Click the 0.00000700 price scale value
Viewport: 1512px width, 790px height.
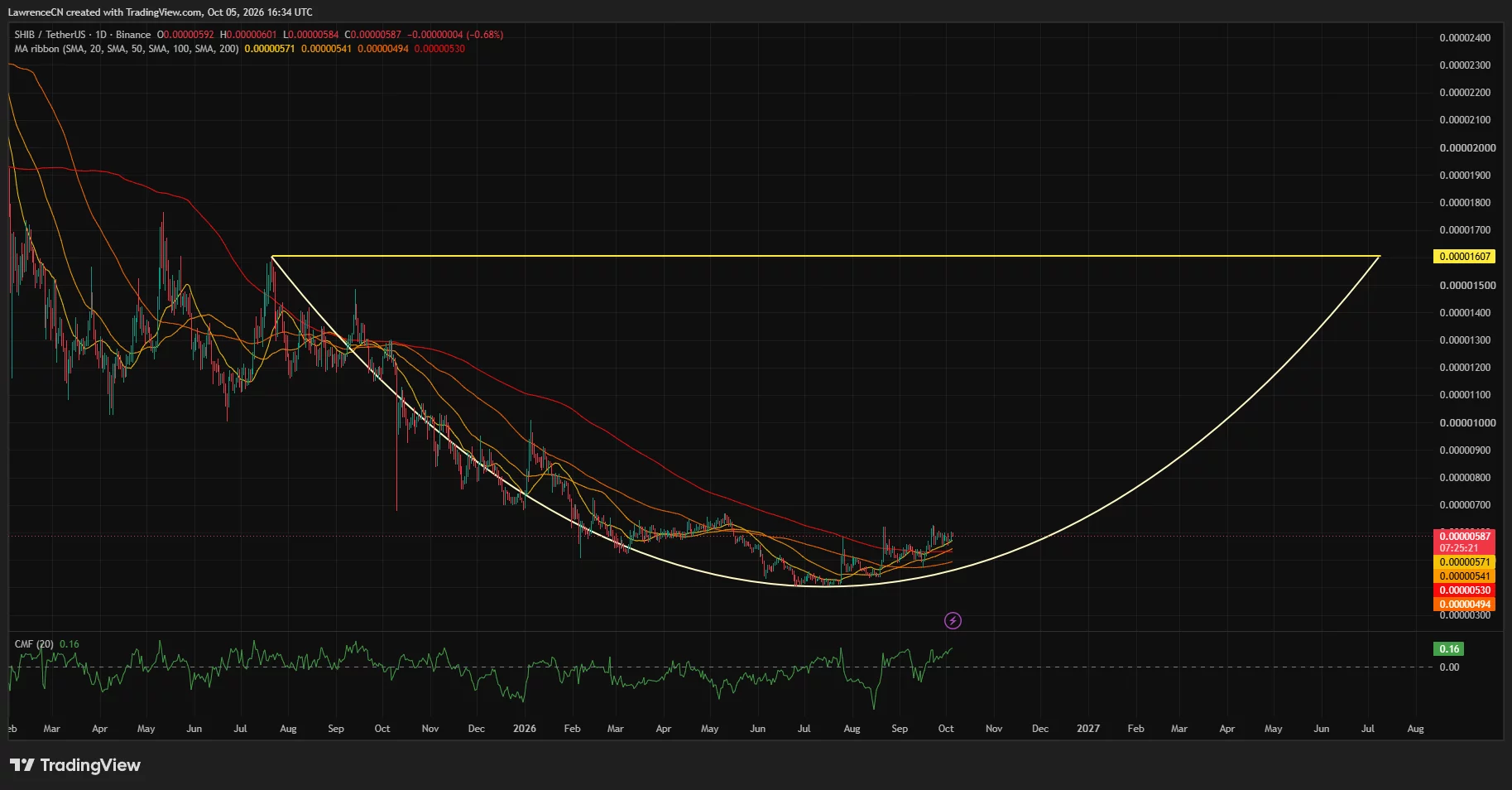pos(1465,505)
